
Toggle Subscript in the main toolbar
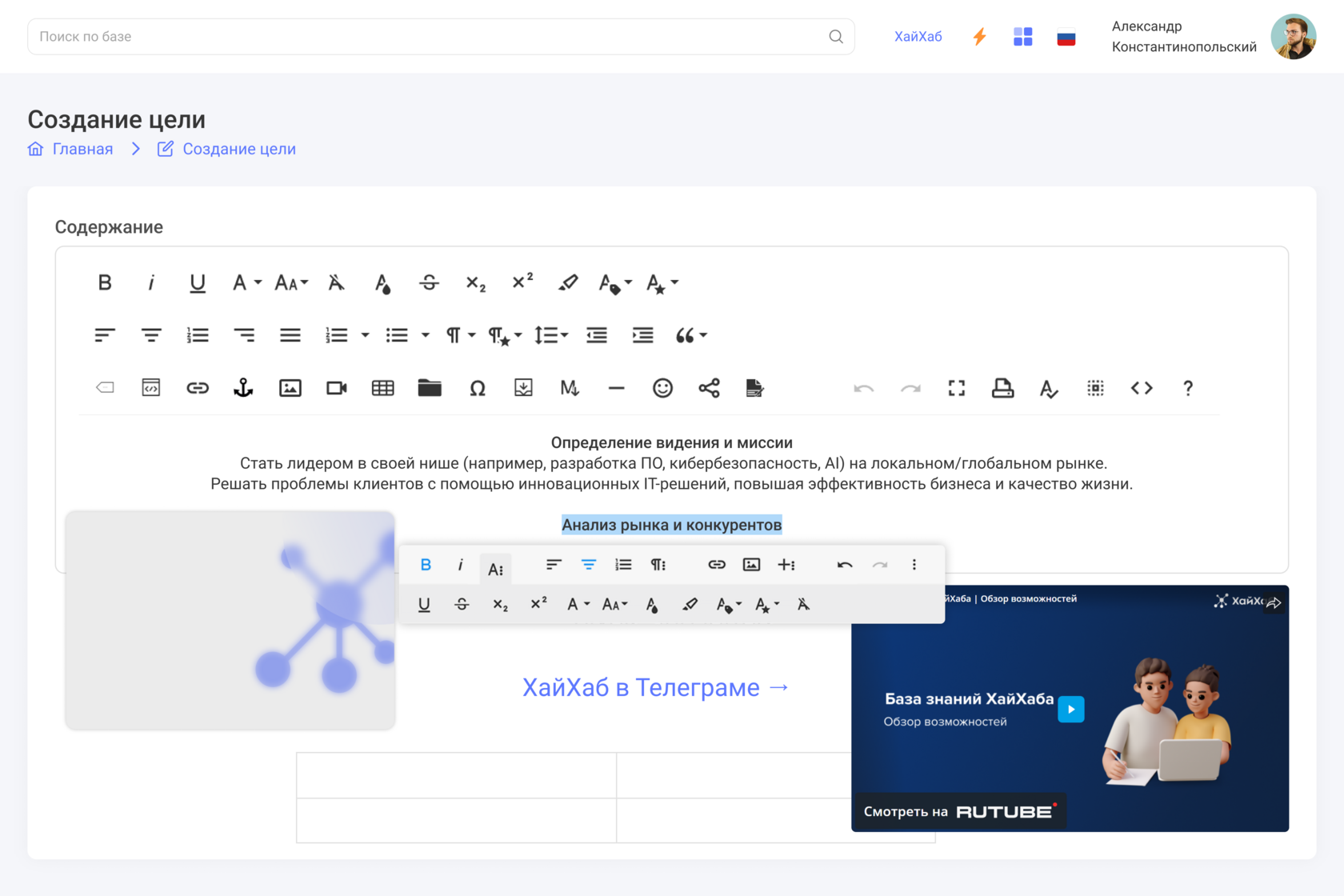coord(476,282)
